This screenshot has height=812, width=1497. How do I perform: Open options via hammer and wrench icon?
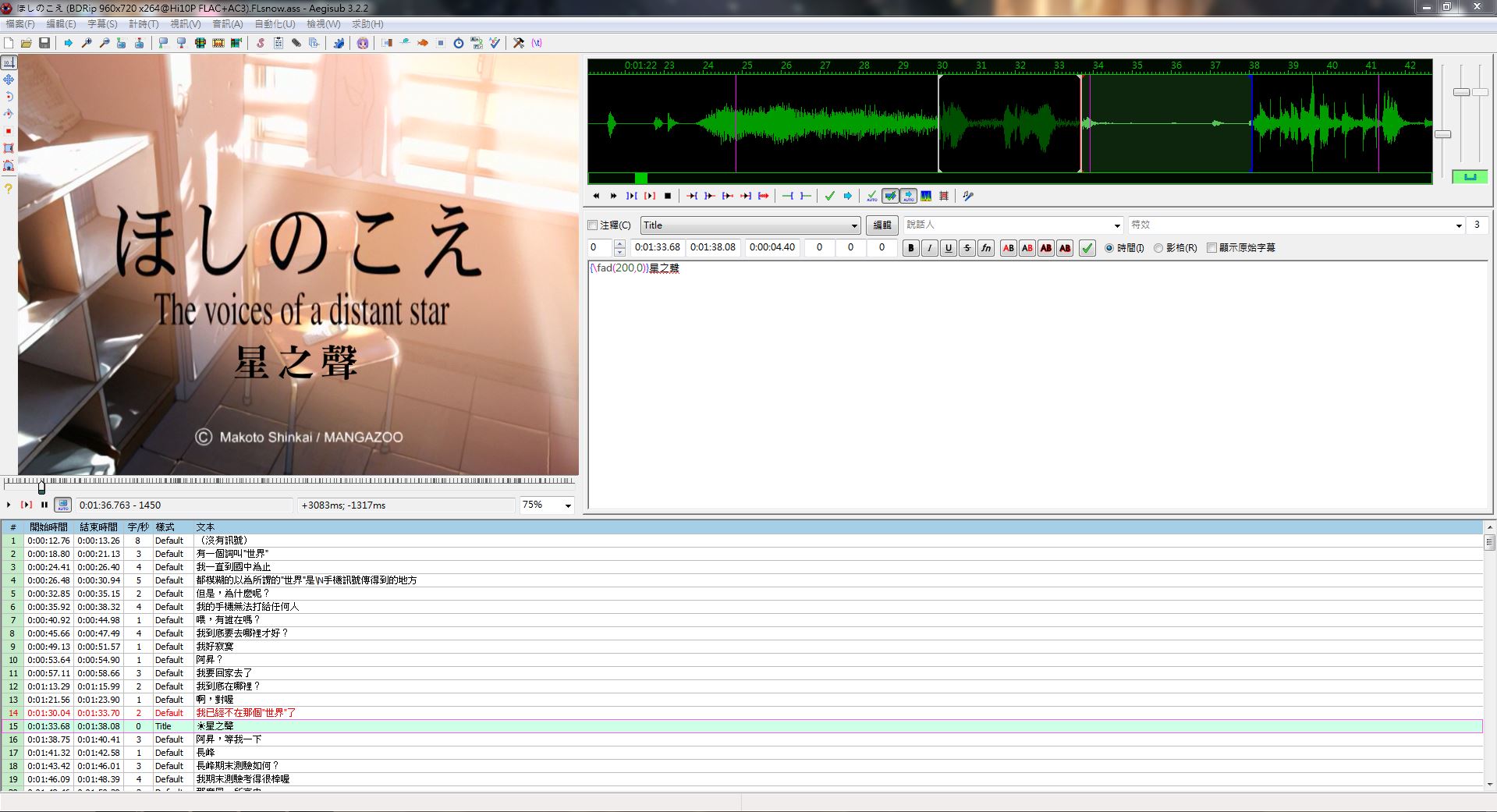click(519, 43)
